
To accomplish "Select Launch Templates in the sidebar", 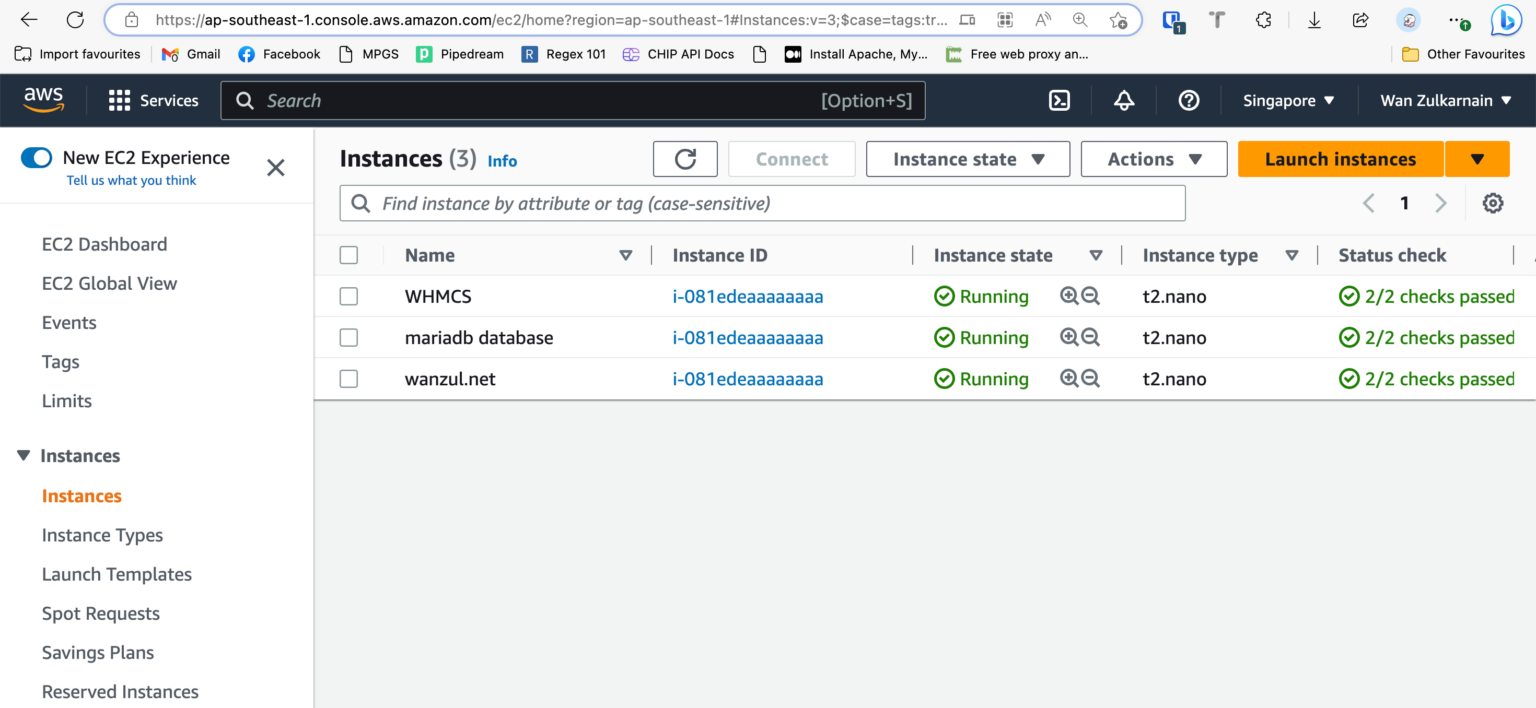I will pyautogui.click(x=117, y=574).
